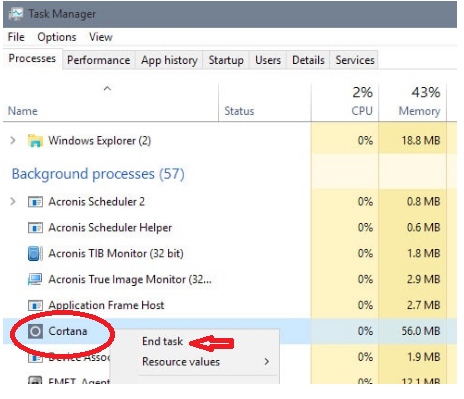Image resolution: width=464 pixels, height=399 pixels.
Task: Click the Background processes (57) heading
Action: pyautogui.click(x=98, y=174)
